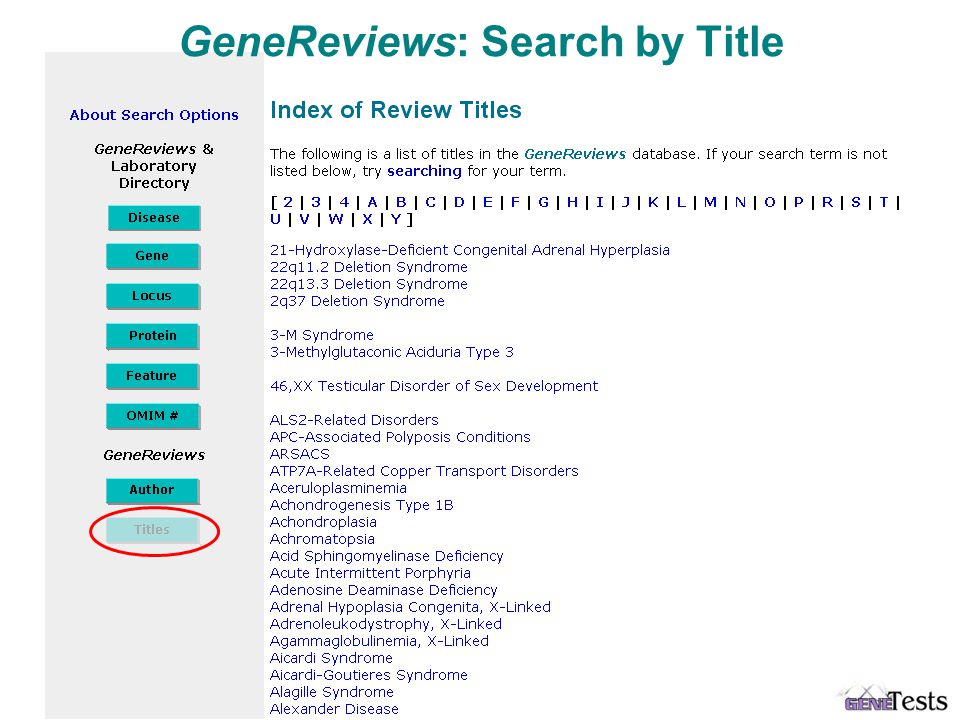Open the Author search button
The image size is (960, 720).
152,490
